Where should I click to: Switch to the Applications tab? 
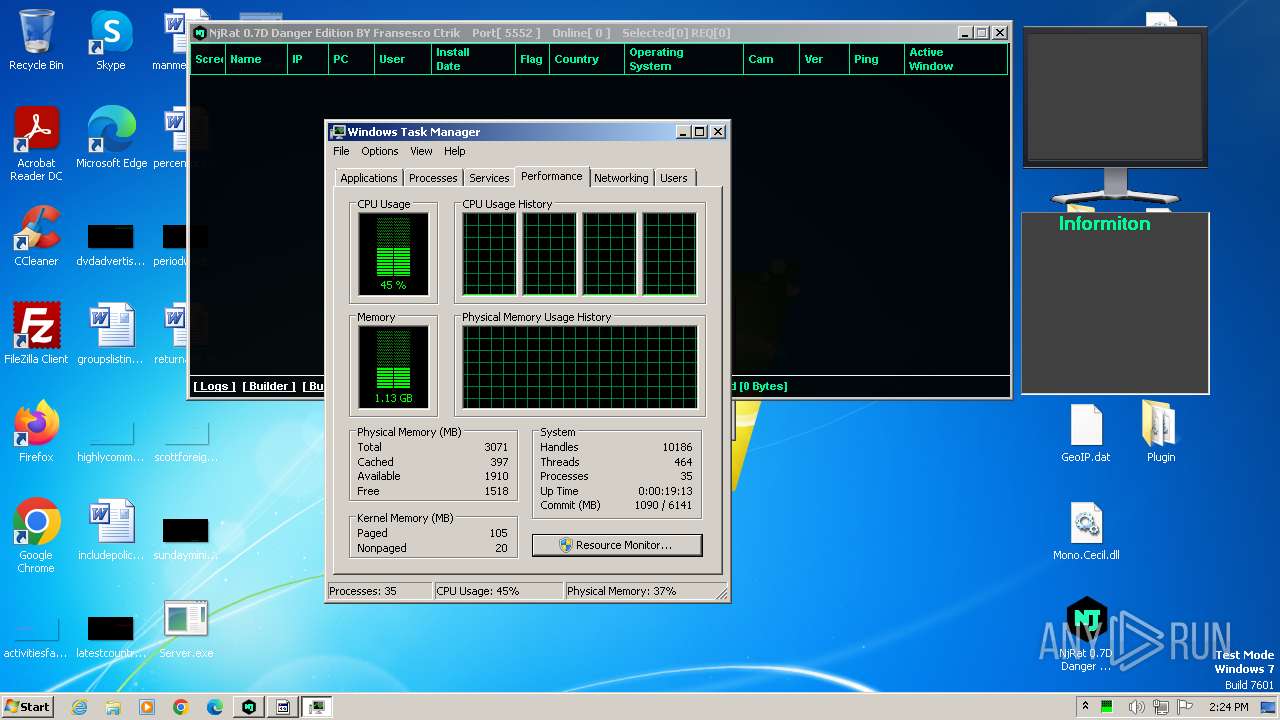pyautogui.click(x=368, y=178)
